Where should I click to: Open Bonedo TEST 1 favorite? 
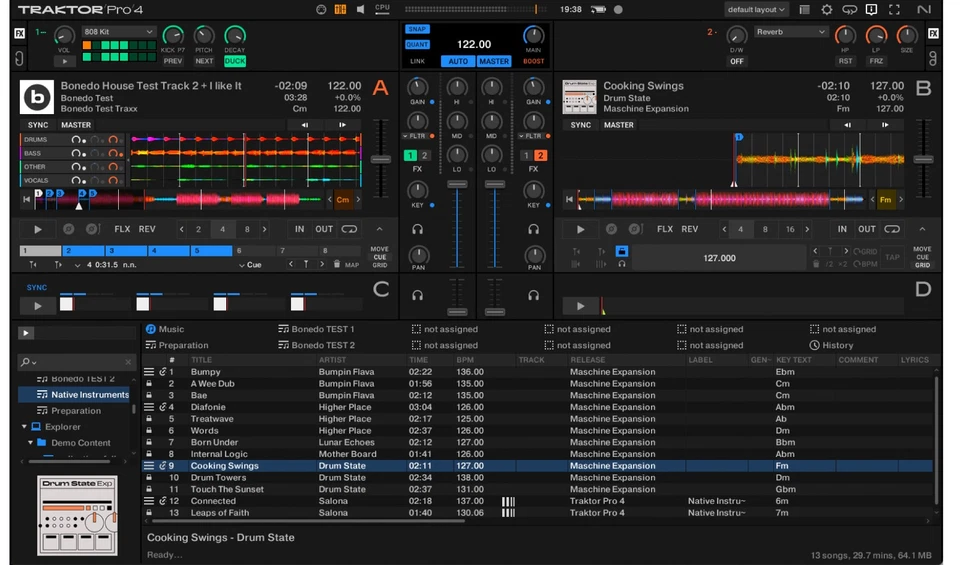(317, 329)
